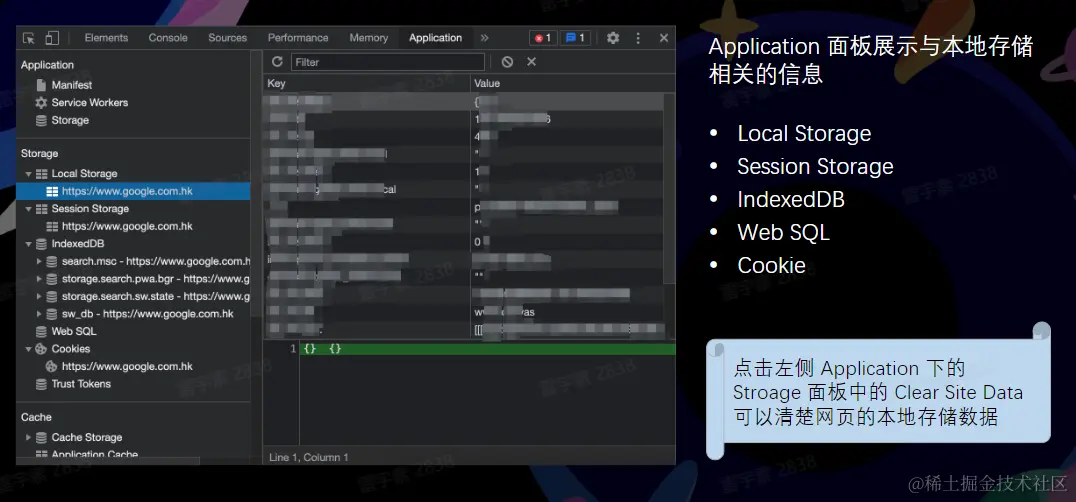Open Storage under the Application section
This screenshot has height=502, width=1076.
(x=70, y=120)
